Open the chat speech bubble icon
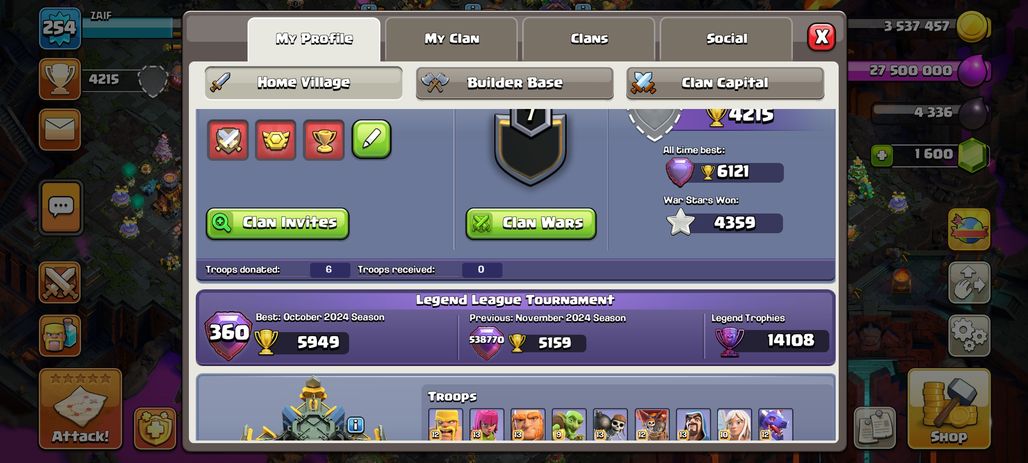 coord(60,208)
